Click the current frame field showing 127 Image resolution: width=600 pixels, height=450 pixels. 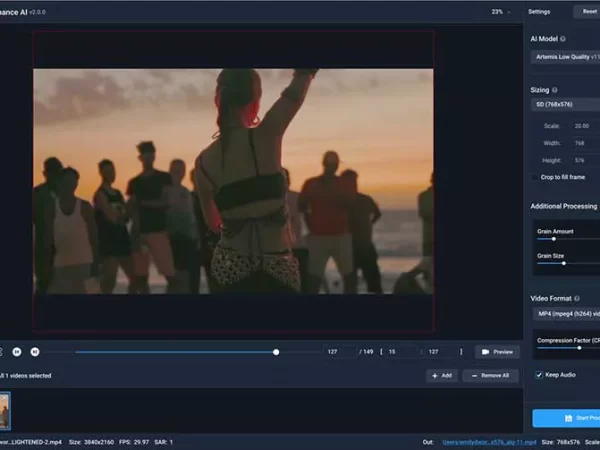tap(340, 352)
